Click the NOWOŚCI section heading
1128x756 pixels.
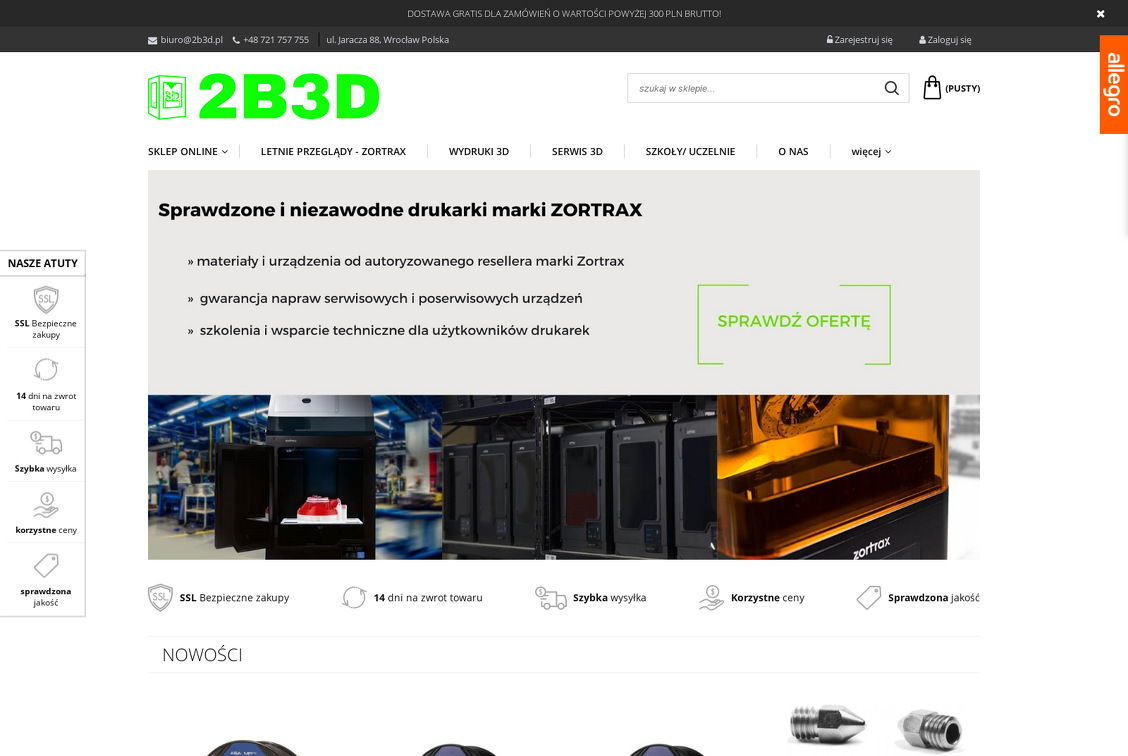pos(202,655)
